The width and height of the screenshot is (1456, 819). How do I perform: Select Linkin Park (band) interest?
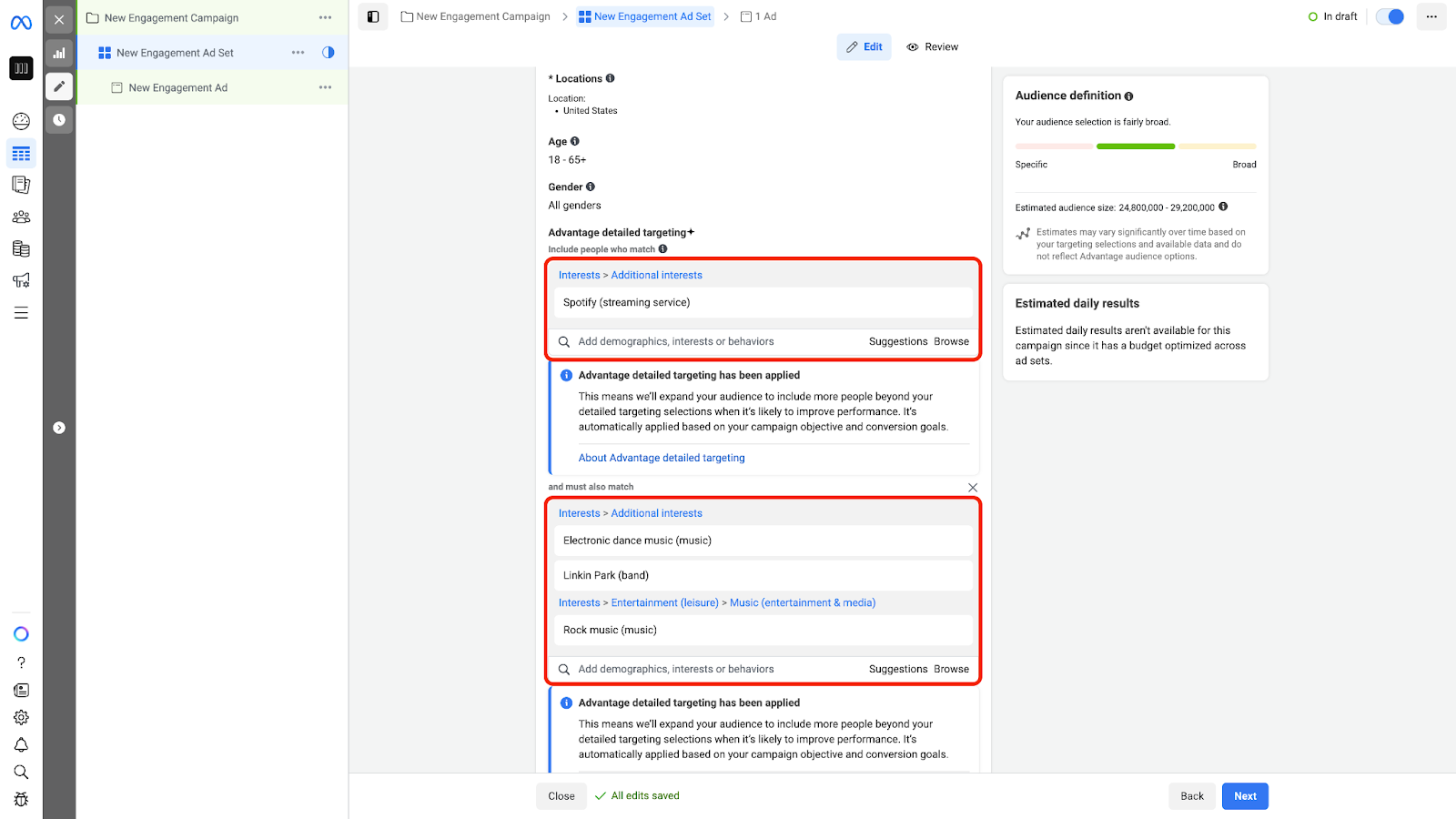[763, 575]
